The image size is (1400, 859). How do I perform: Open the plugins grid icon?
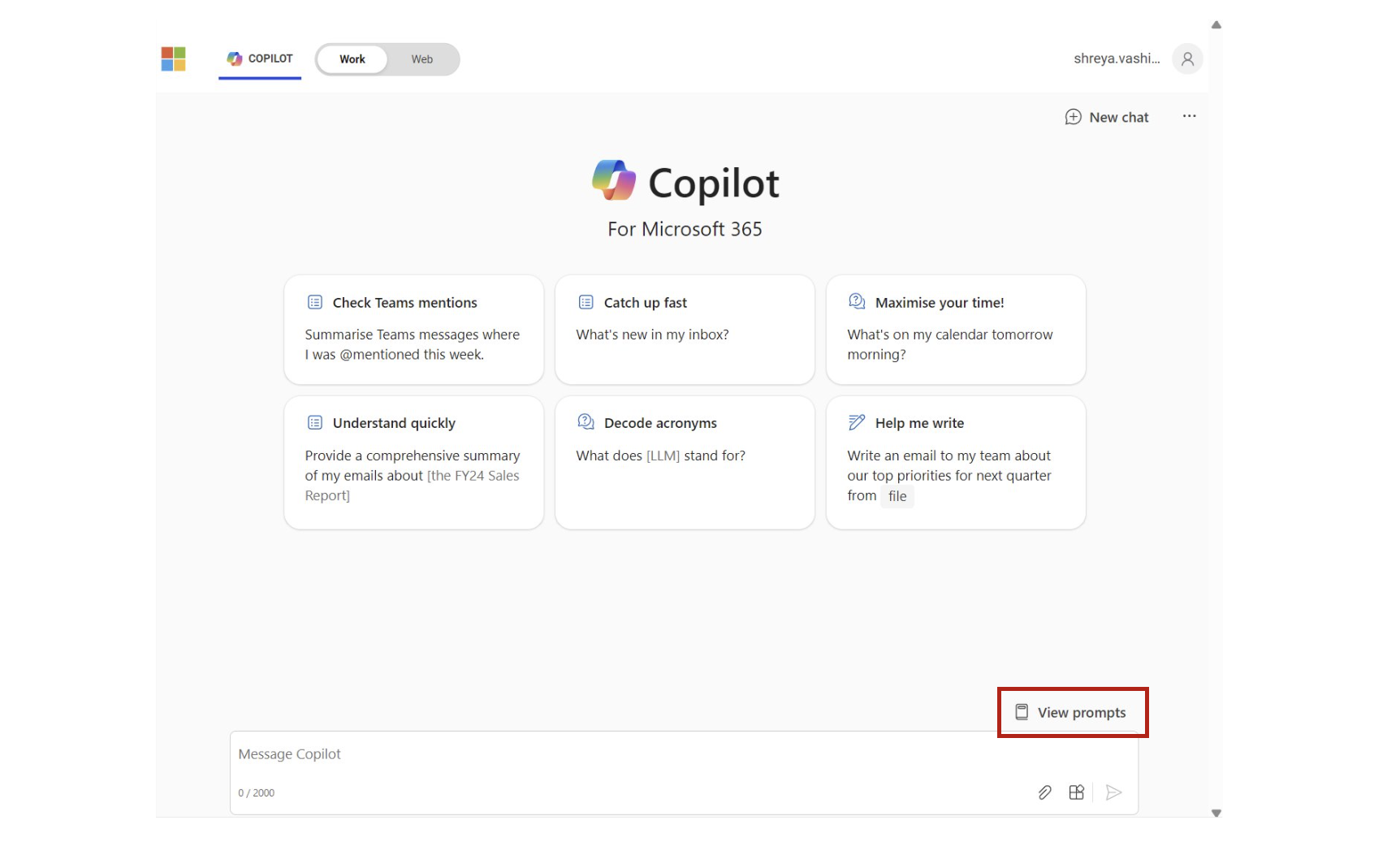click(x=1077, y=792)
